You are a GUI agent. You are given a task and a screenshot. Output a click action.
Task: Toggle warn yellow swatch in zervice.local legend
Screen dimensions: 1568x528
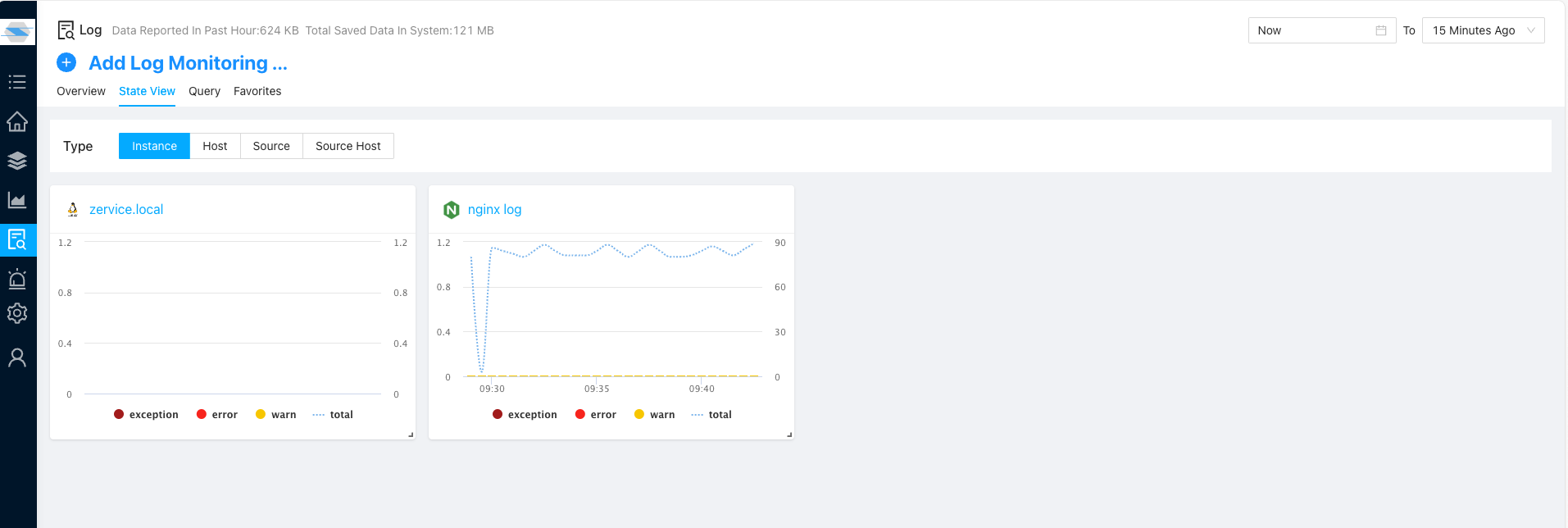[x=261, y=415]
